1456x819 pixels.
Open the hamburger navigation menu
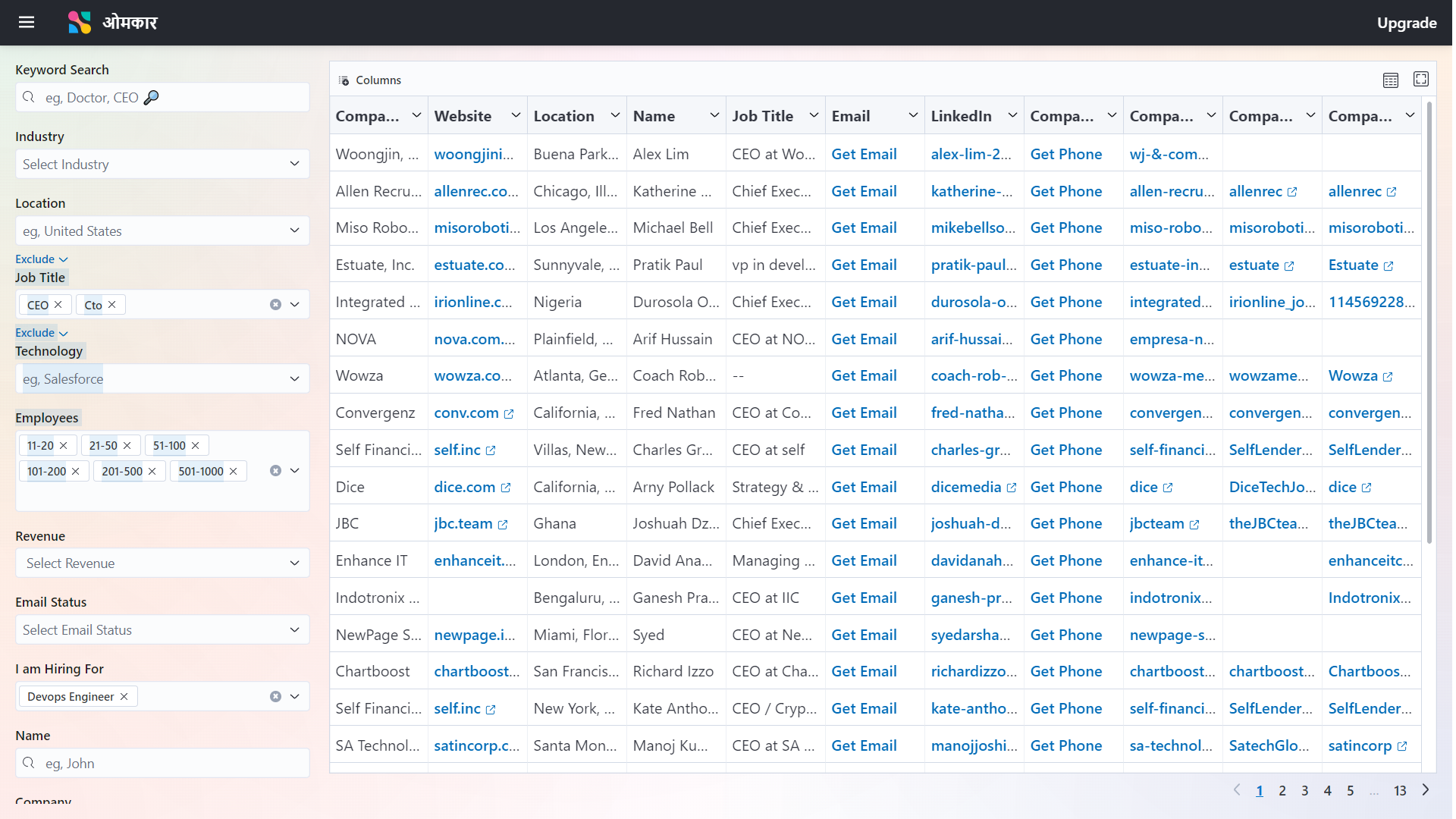27,23
